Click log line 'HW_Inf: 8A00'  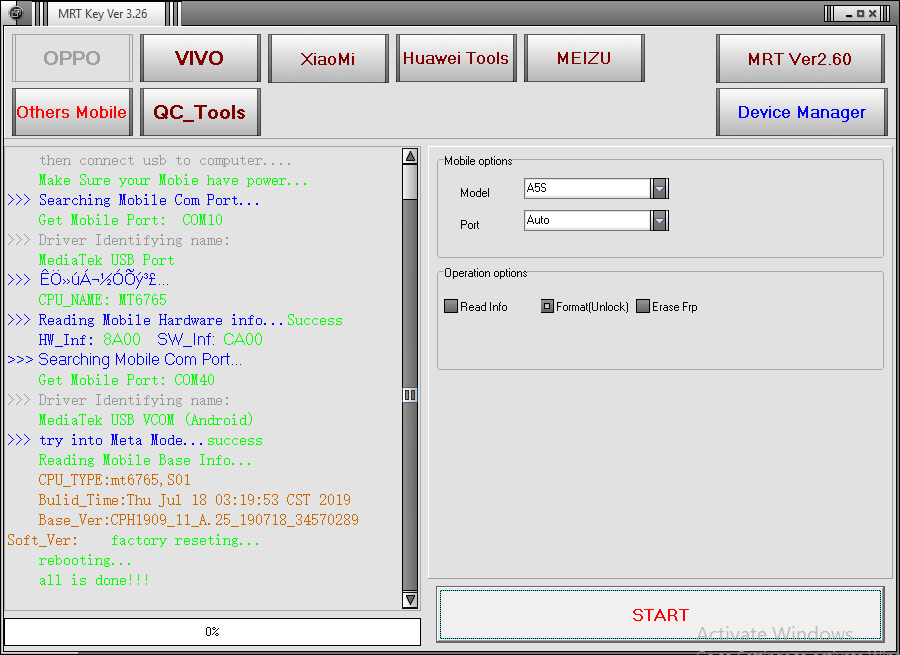point(90,340)
